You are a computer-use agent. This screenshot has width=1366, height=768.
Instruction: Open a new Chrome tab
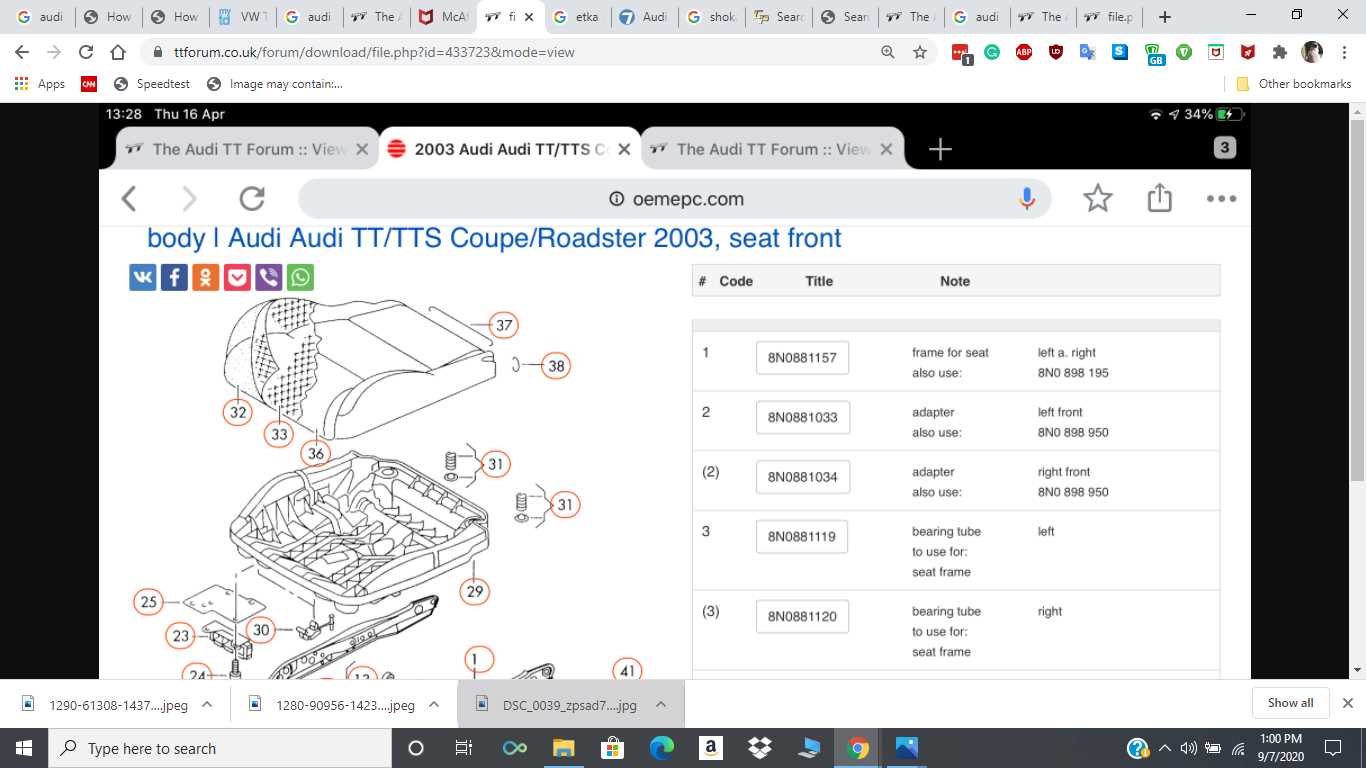[x=1164, y=17]
